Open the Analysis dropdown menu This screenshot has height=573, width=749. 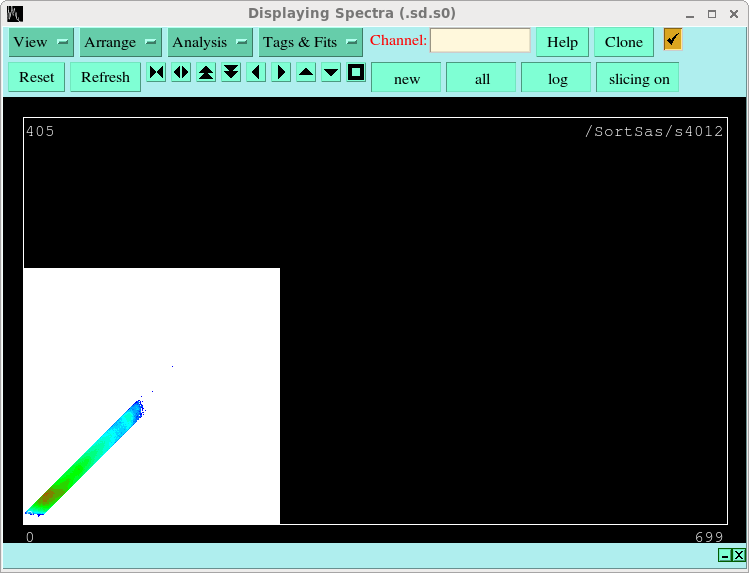point(210,42)
